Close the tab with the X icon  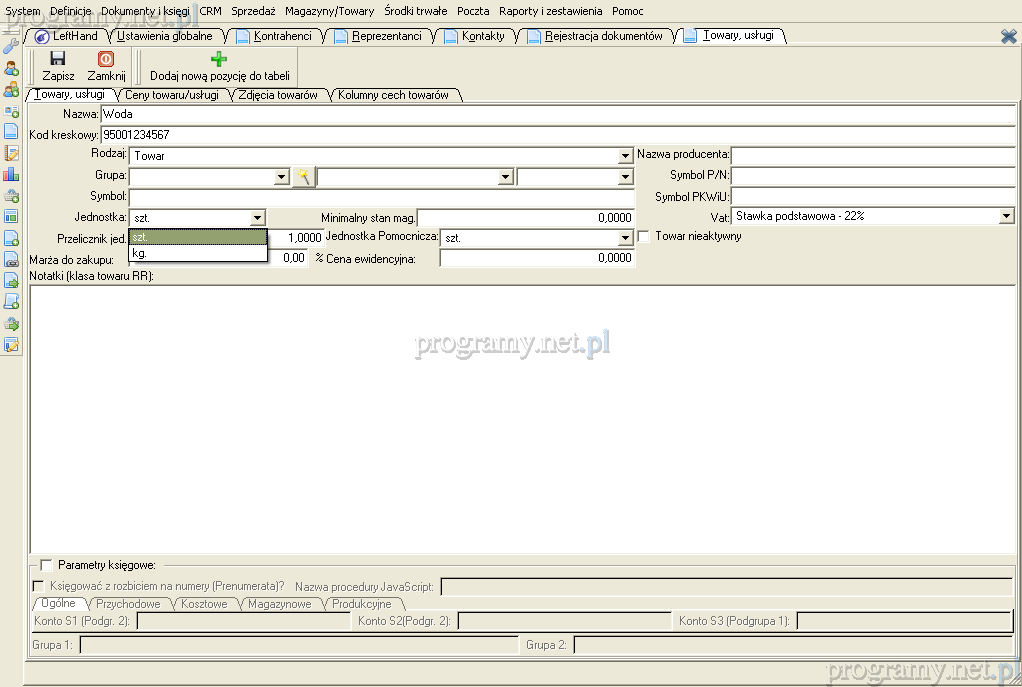click(x=1008, y=36)
